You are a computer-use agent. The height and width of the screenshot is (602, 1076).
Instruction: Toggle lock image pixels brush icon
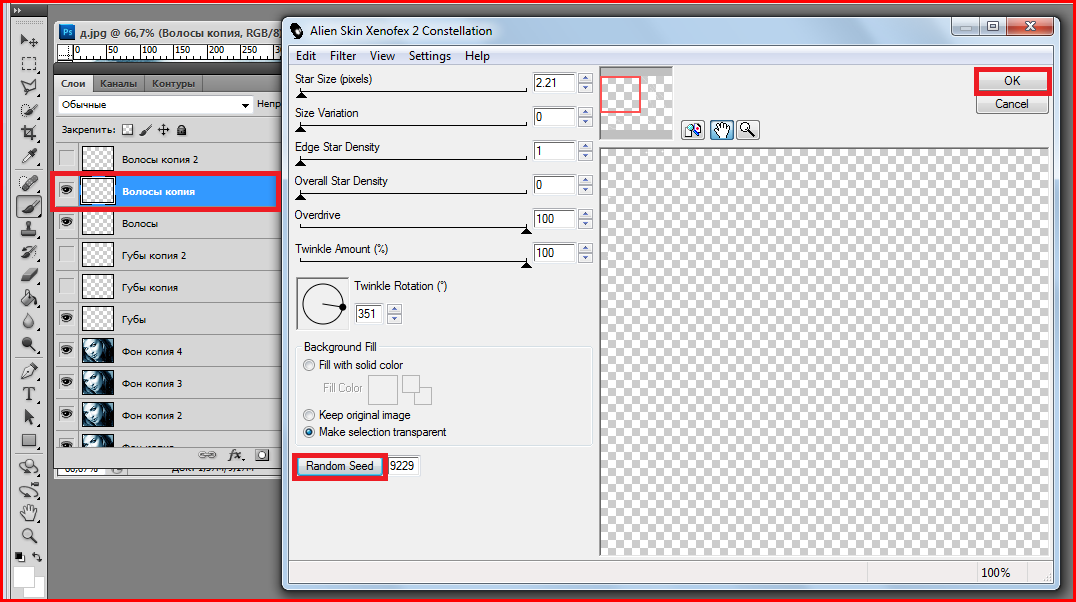145,130
